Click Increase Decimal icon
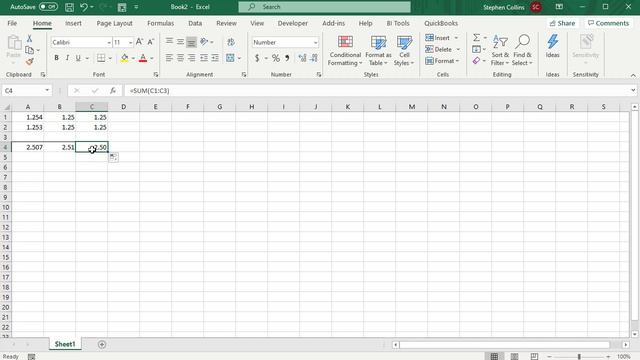The height and width of the screenshot is (360, 640). click(x=302, y=58)
